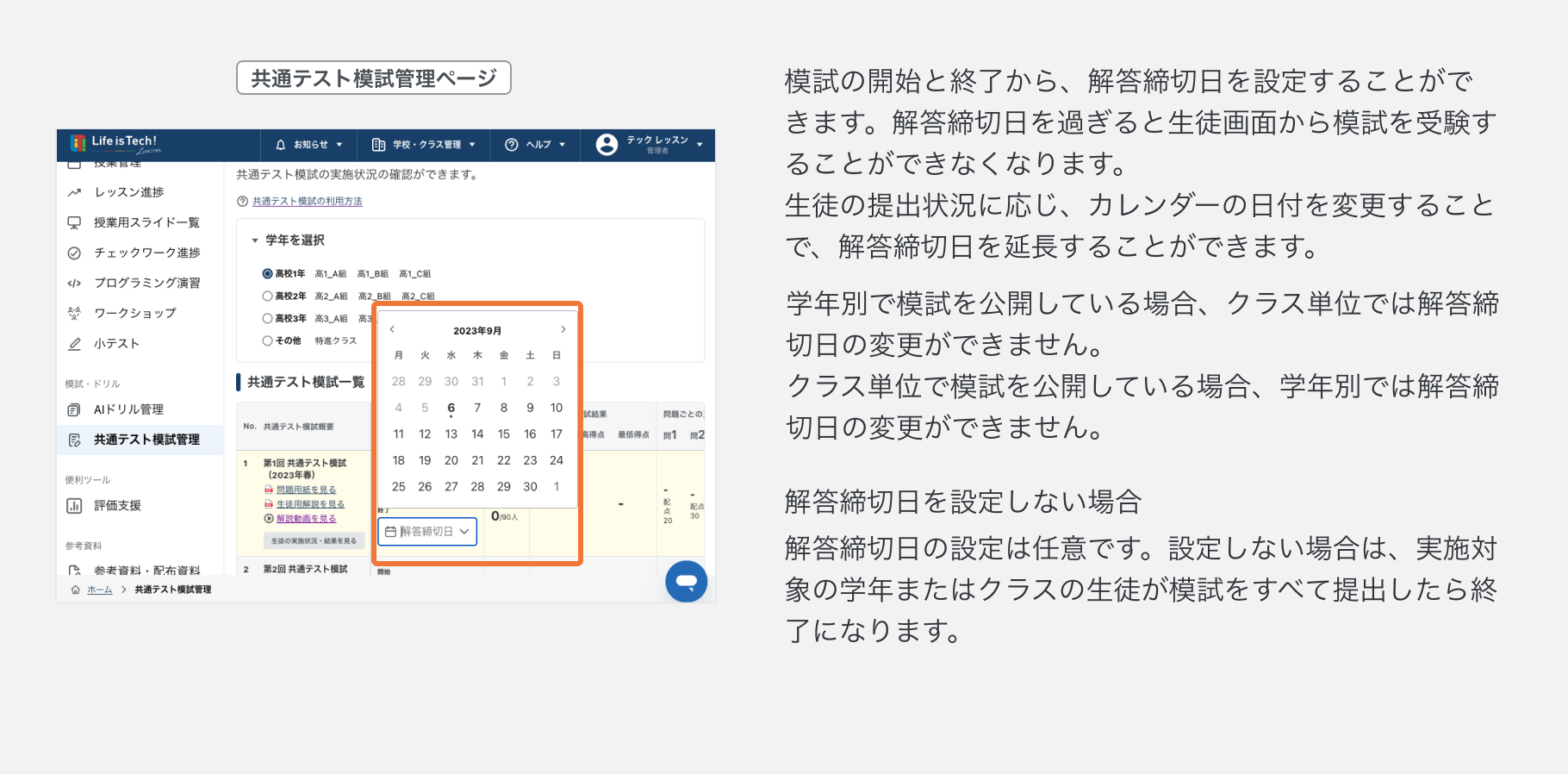Viewport: 1568px width, 774px height.
Task: Pick September 6 in the calendar
Action: tap(451, 408)
